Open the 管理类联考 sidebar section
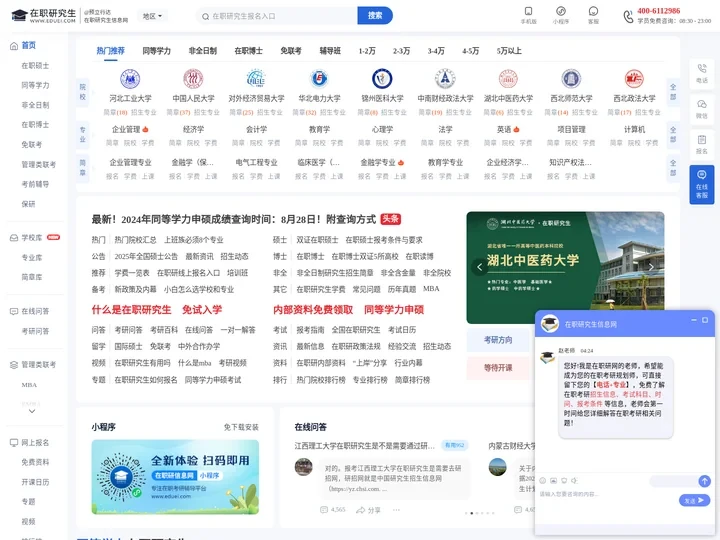720x540 pixels. pos(38,365)
